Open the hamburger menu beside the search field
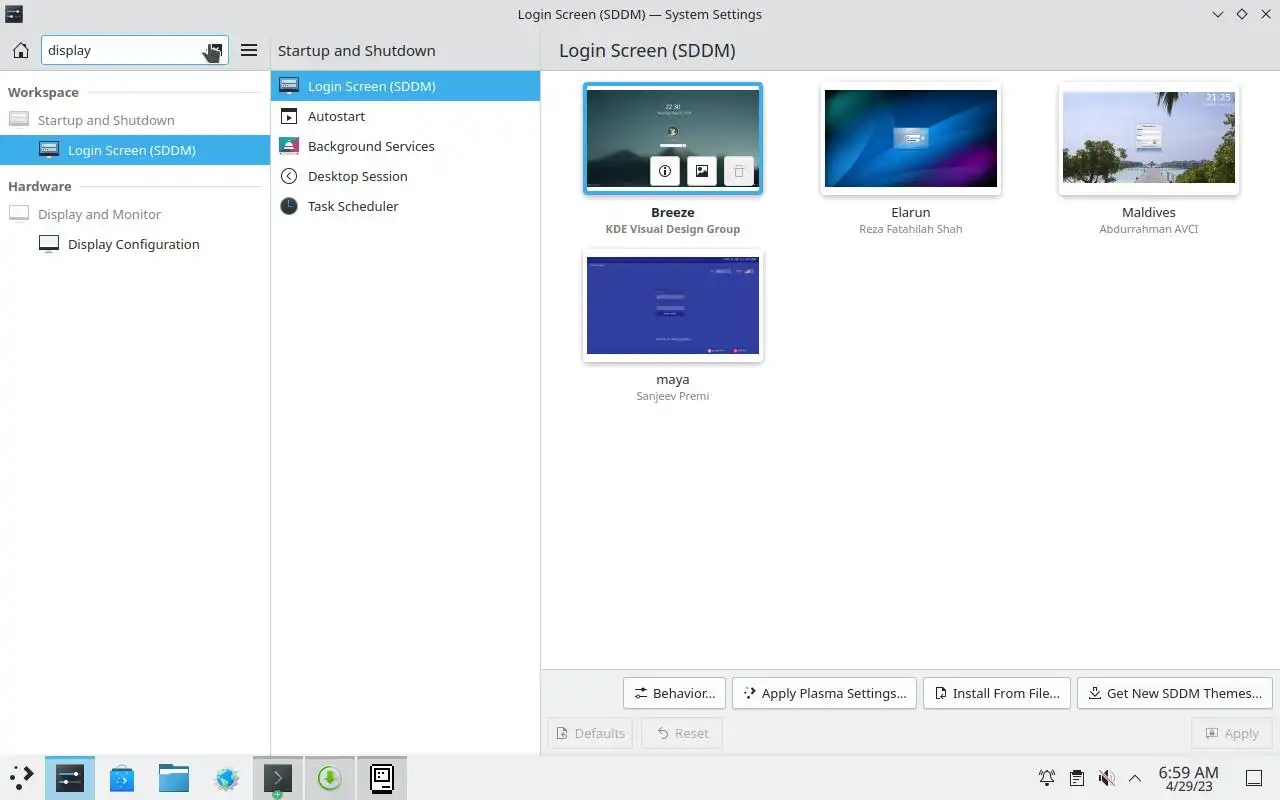Image resolution: width=1280 pixels, height=800 pixels. pos(249,50)
